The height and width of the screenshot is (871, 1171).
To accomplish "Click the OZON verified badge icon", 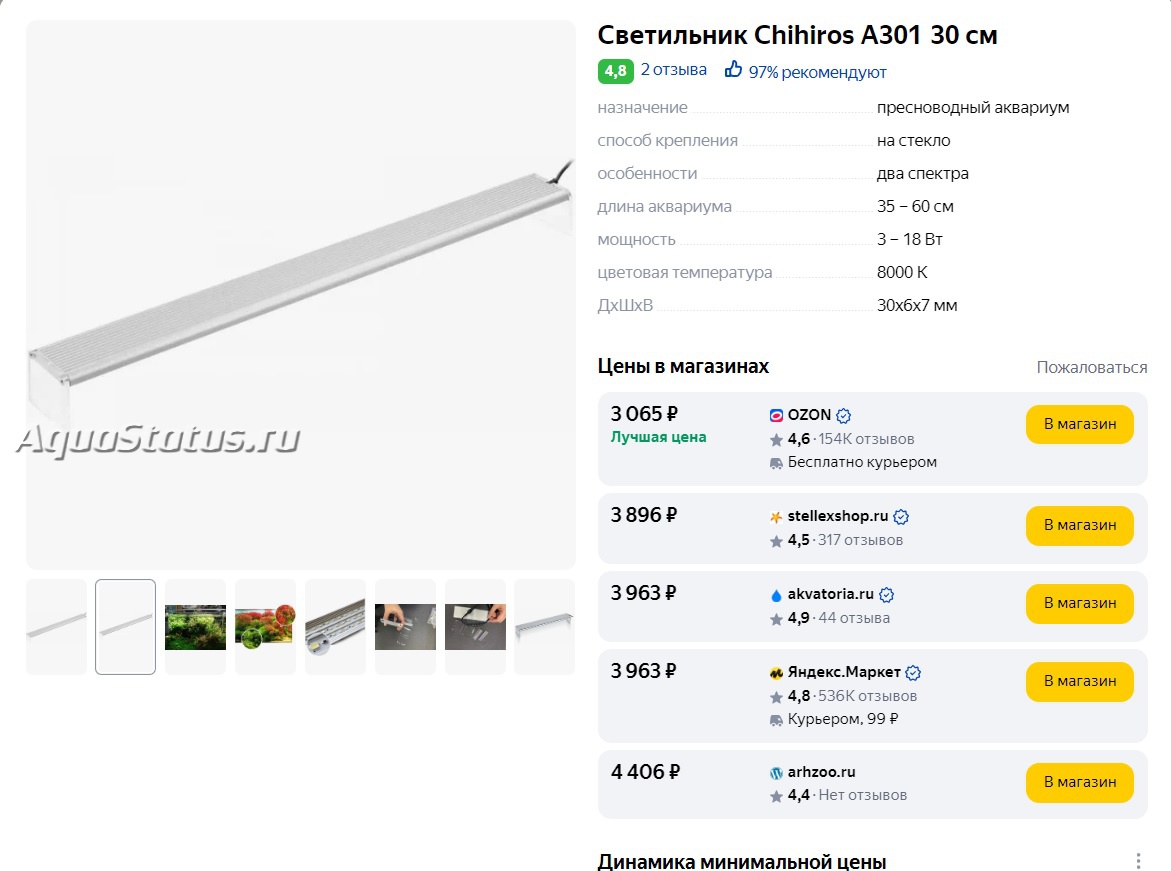I will click(844, 415).
